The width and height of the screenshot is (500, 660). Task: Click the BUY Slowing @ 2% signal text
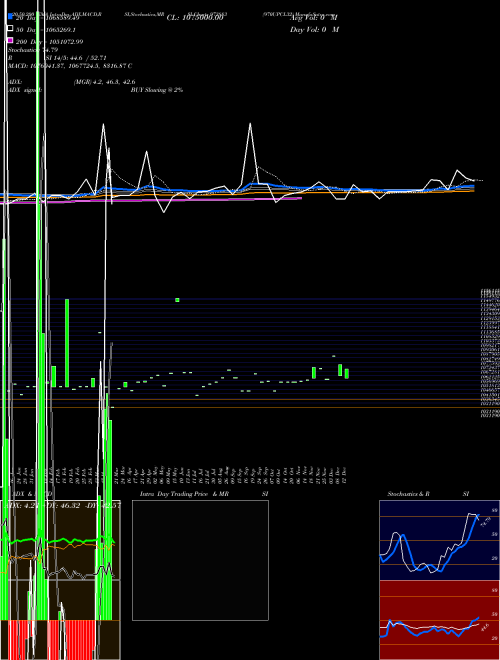tap(157, 90)
